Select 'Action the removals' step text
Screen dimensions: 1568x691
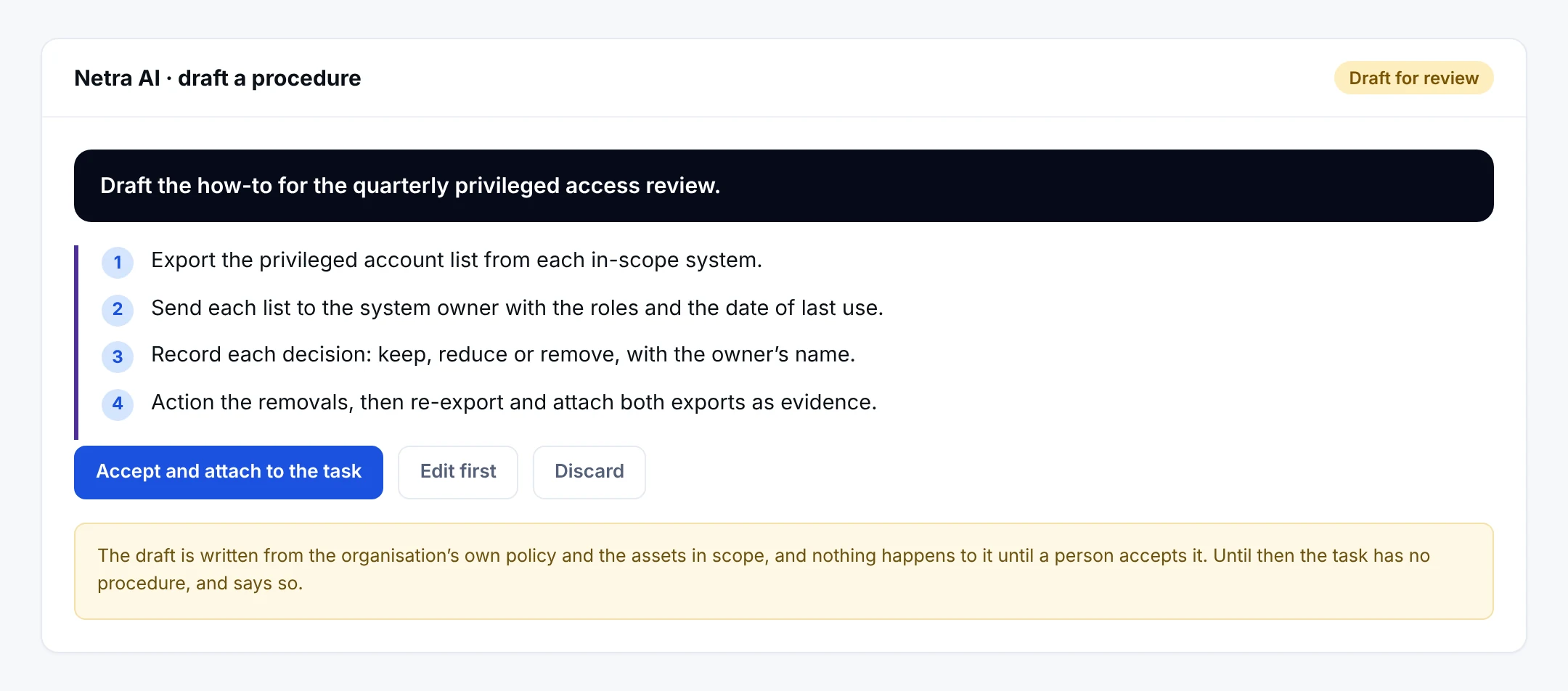click(514, 402)
